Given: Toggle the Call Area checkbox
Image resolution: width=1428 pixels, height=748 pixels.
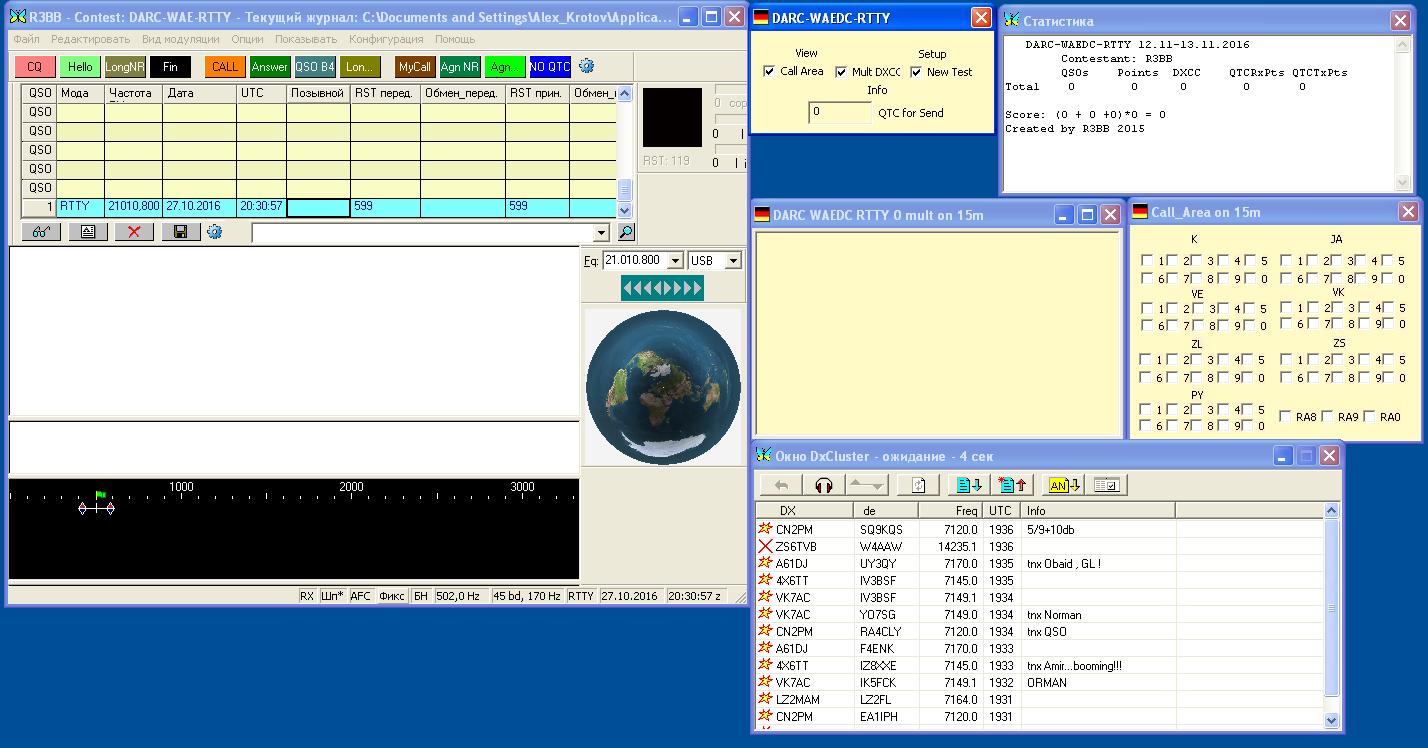Looking at the screenshot, I should (769, 72).
